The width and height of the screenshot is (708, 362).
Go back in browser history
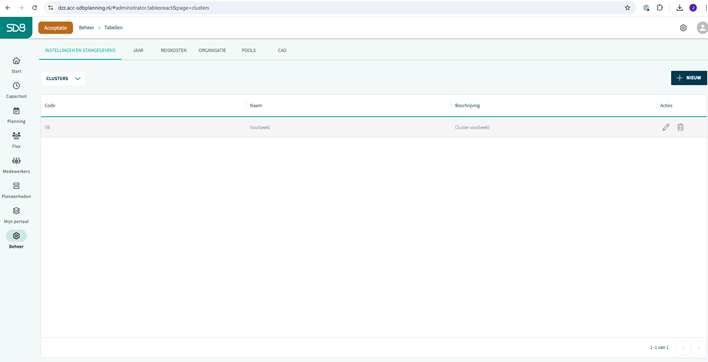[8, 8]
